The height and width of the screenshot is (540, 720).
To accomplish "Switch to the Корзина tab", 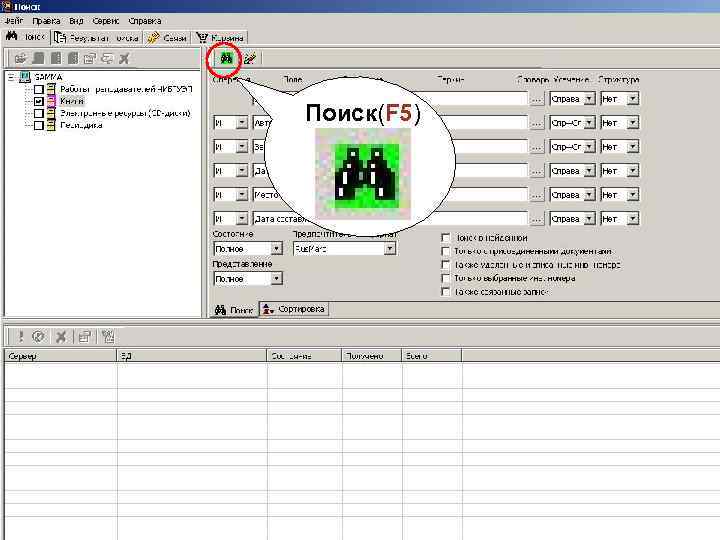I will coord(220,38).
